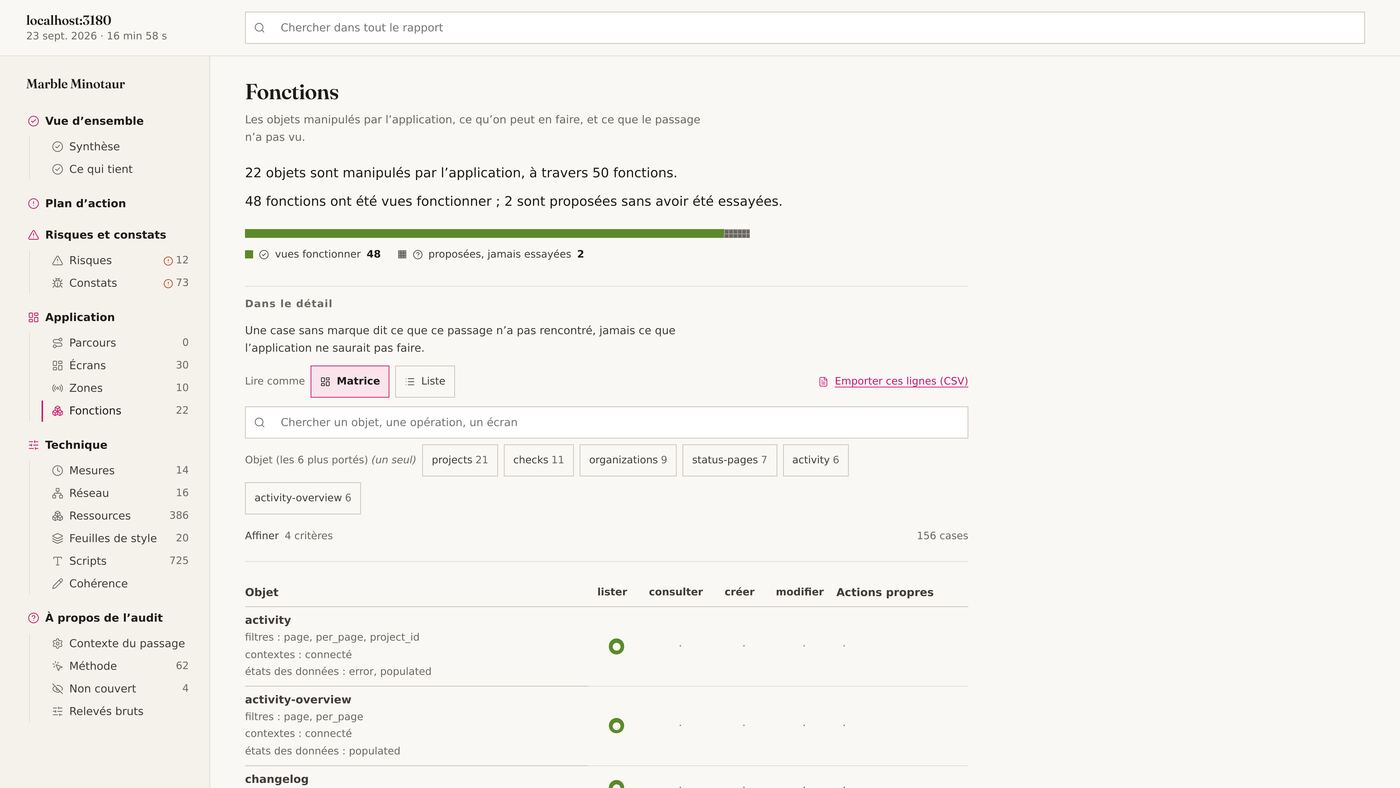The height and width of the screenshot is (788, 1400).
Task: Click the Actions propres column header
Action: 885,593
